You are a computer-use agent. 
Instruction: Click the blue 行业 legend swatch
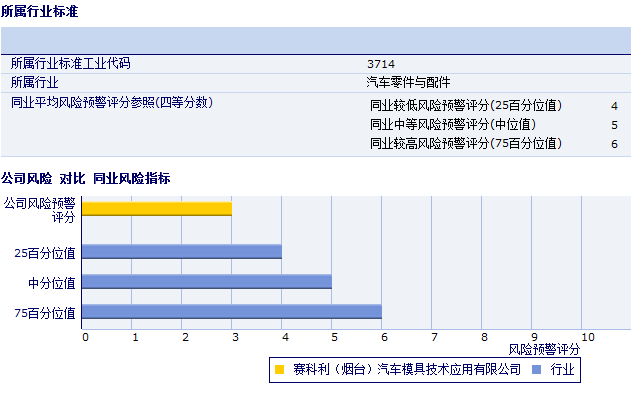coord(536,369)
